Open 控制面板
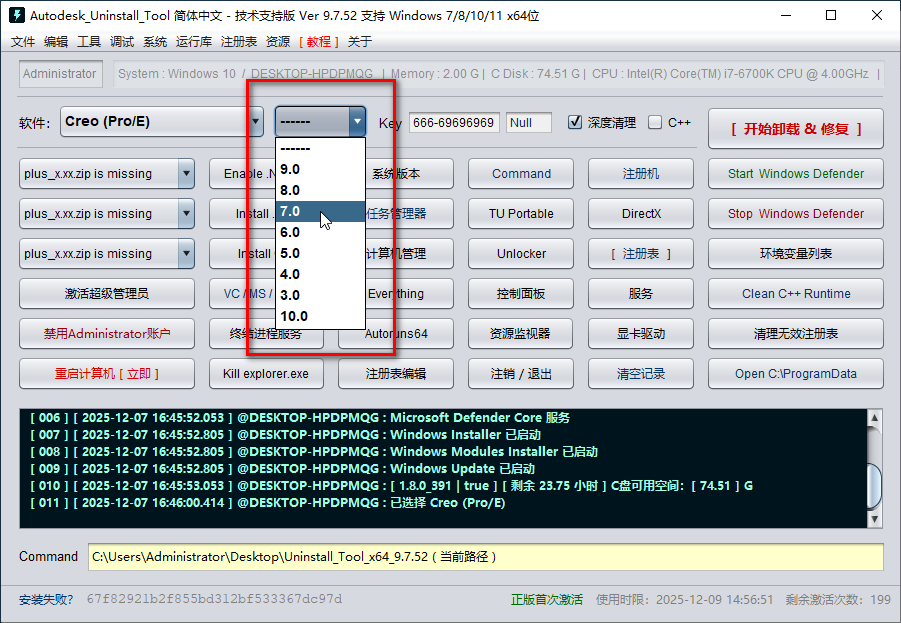 (521, 294)
